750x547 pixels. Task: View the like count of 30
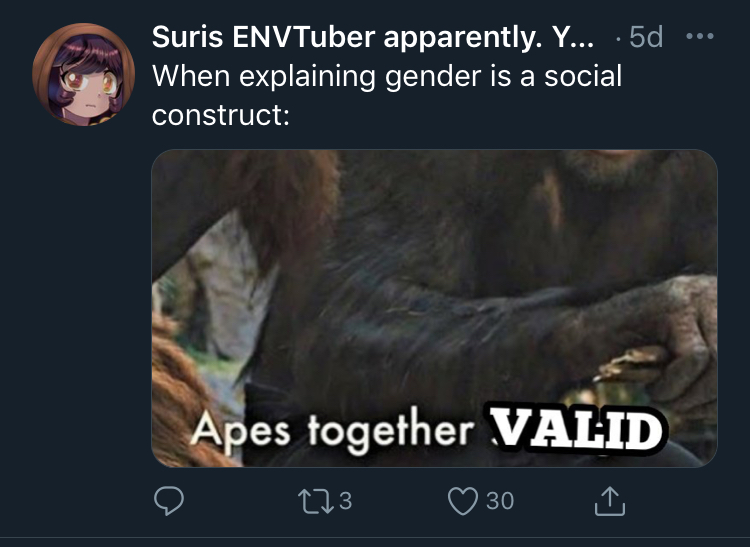pos(500,501)
